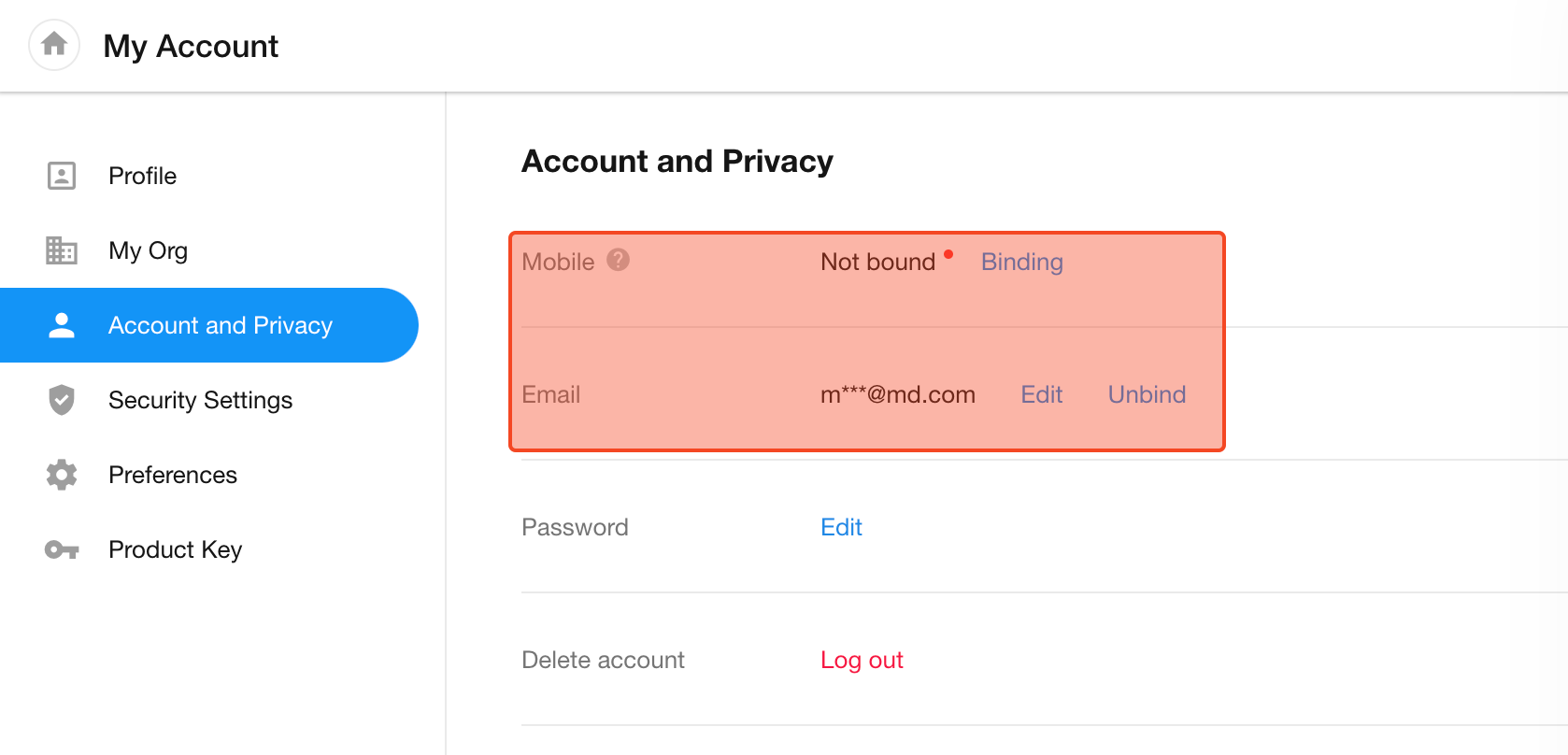Click the home icon button
Viewport: 1568px width, 755px height.
[x=54, y=44]
